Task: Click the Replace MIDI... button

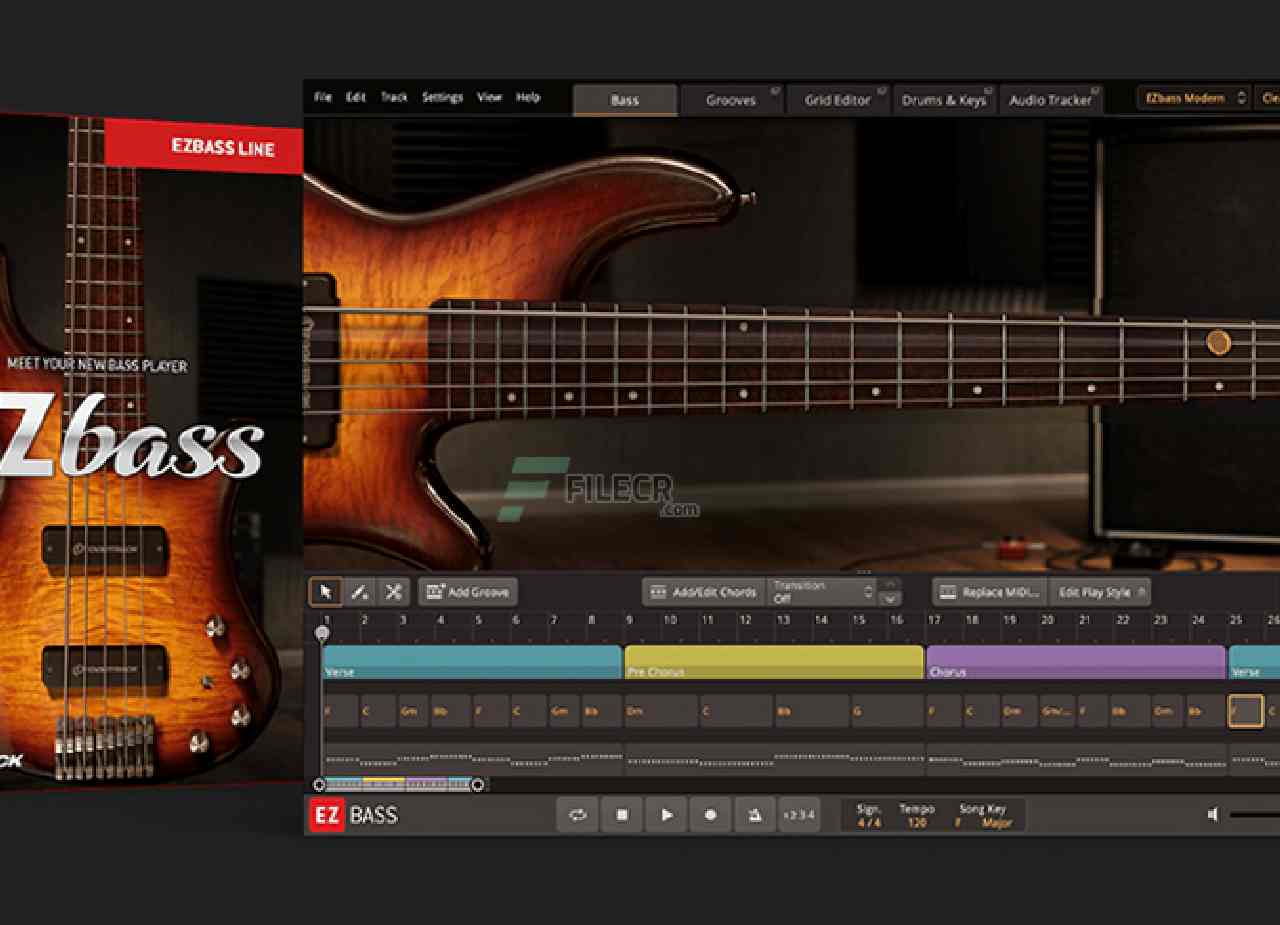Action: (990, 592)
